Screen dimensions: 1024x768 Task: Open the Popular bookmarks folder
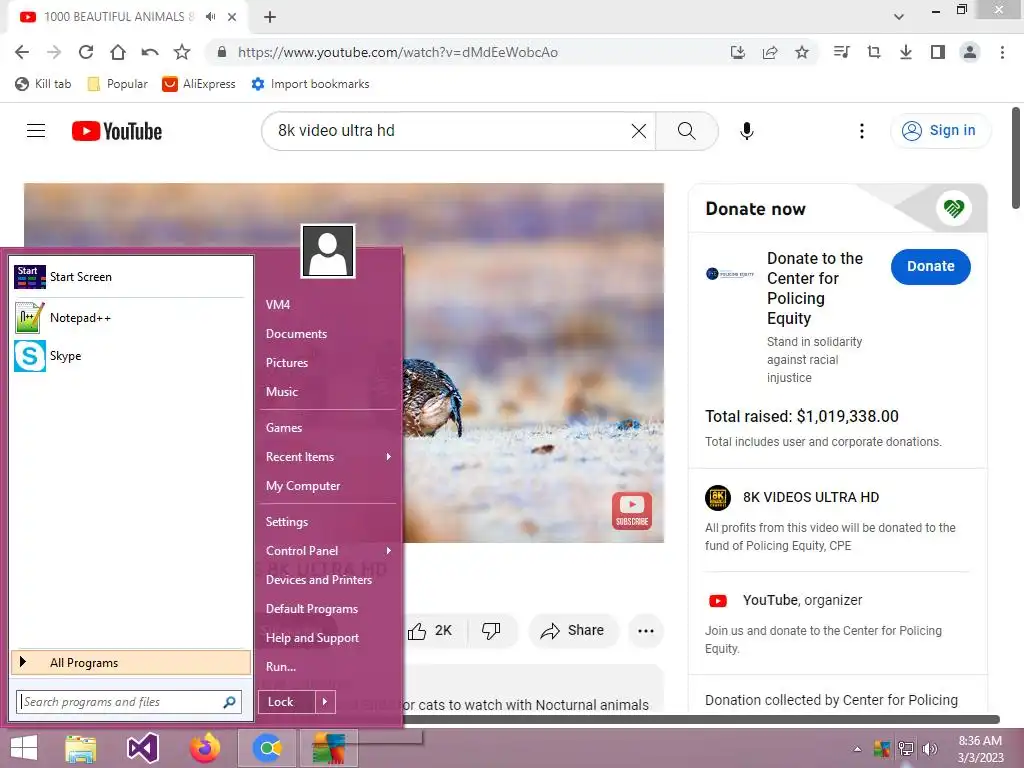[x=118, y=84]
